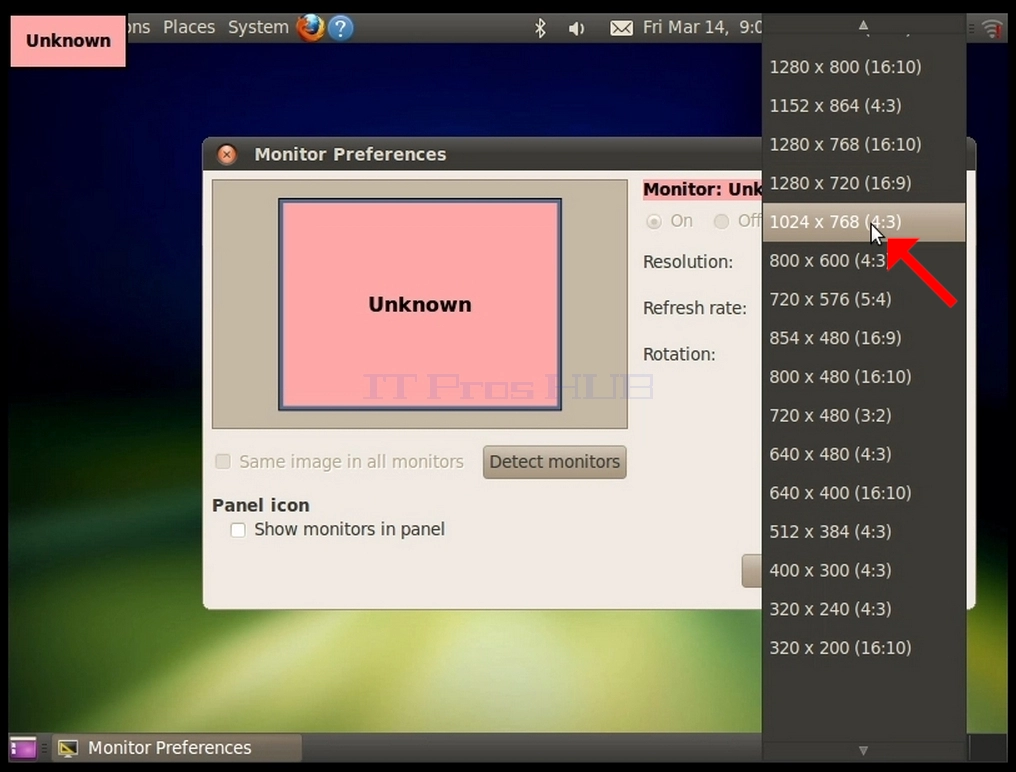1016x772 pixels.
Task: Select the Unknown monitor preview rectangle
Action: tap(420, 305)
